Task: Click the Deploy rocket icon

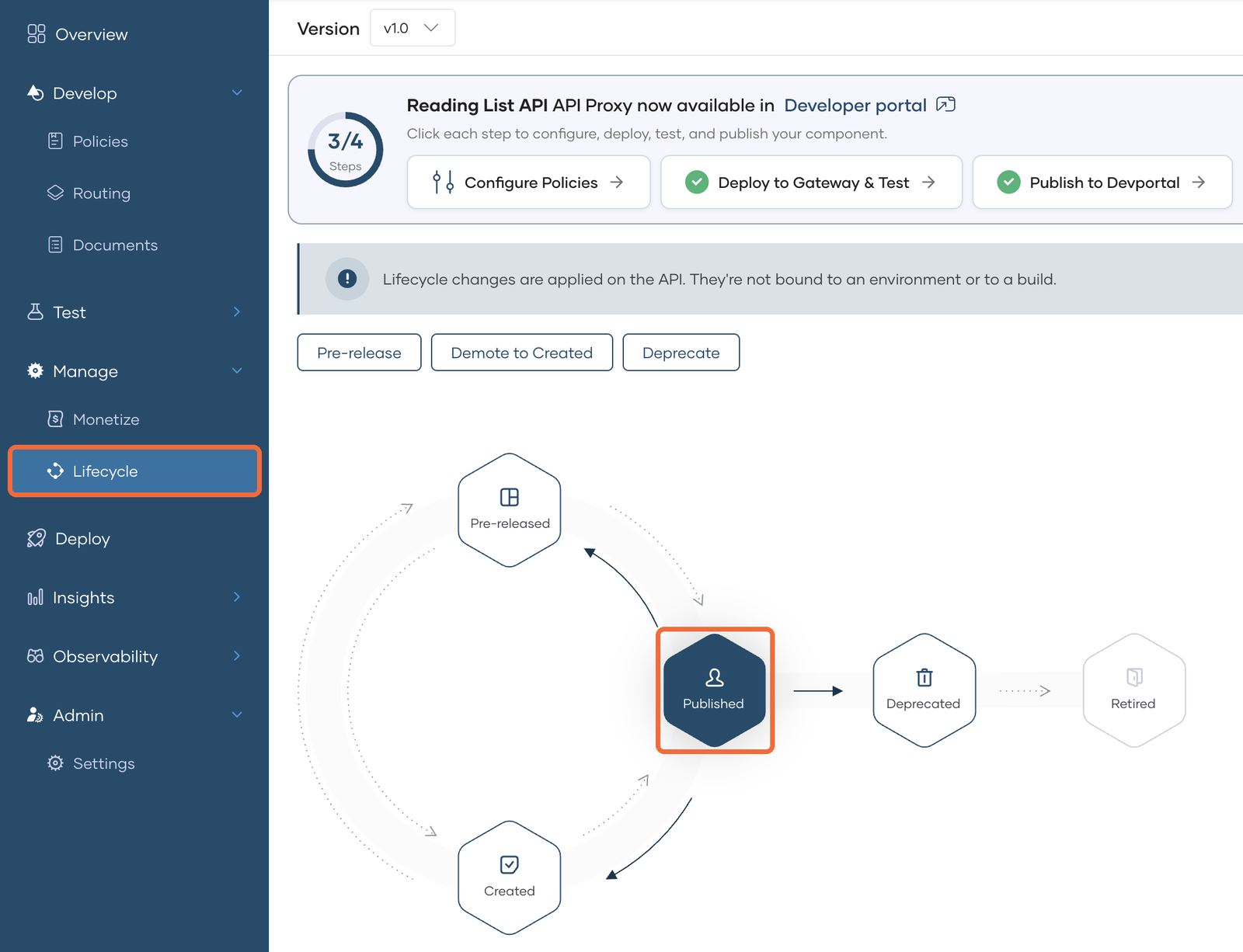Action: [37, 539]
